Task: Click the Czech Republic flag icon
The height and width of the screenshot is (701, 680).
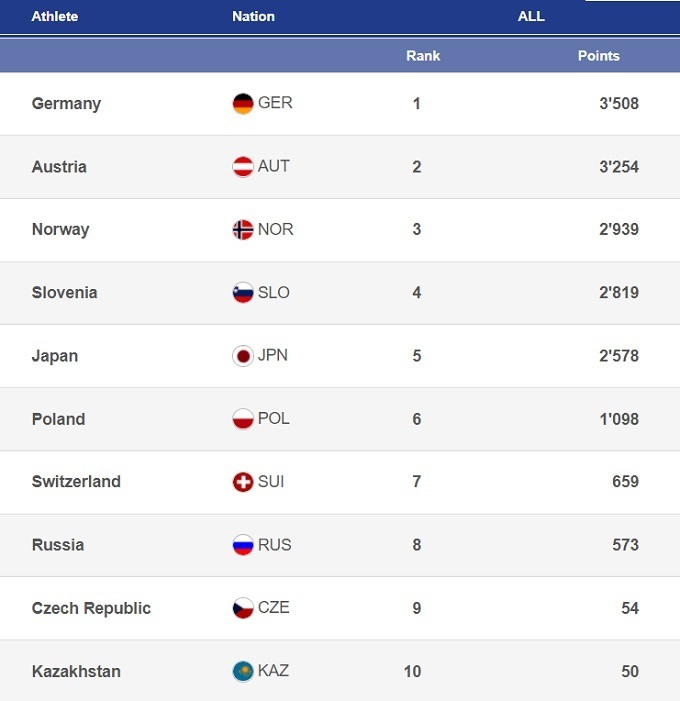Action: point(243,608)
